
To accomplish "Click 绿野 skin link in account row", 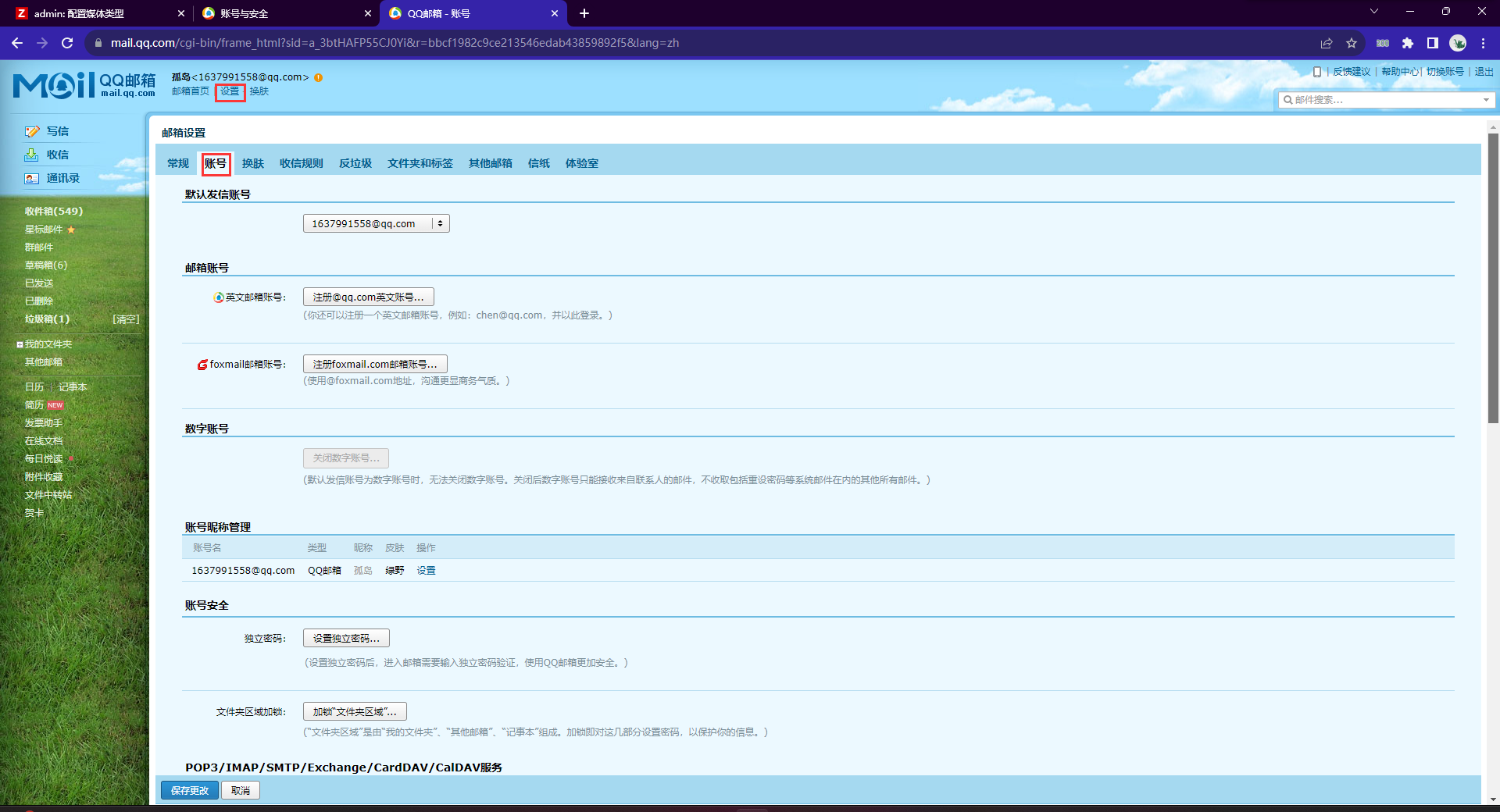I will click(x=395, y=571).
